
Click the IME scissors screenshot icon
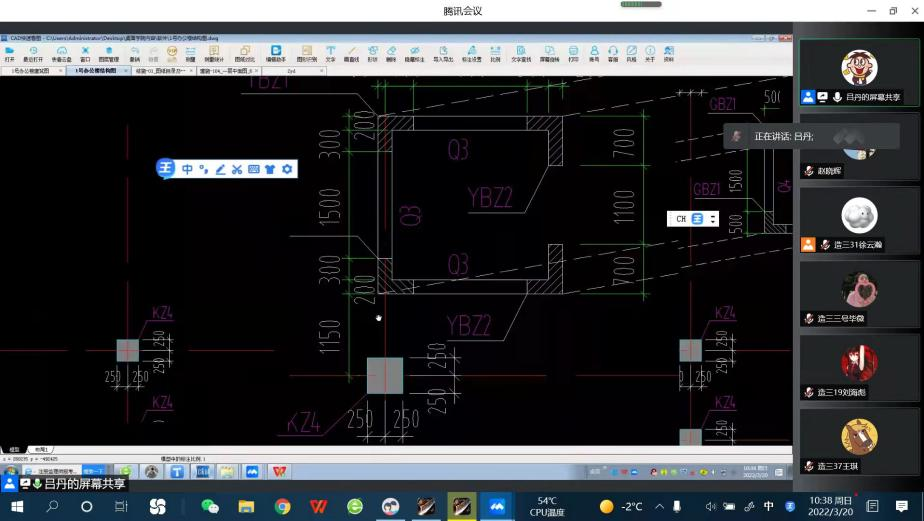[x=237, y=169]
